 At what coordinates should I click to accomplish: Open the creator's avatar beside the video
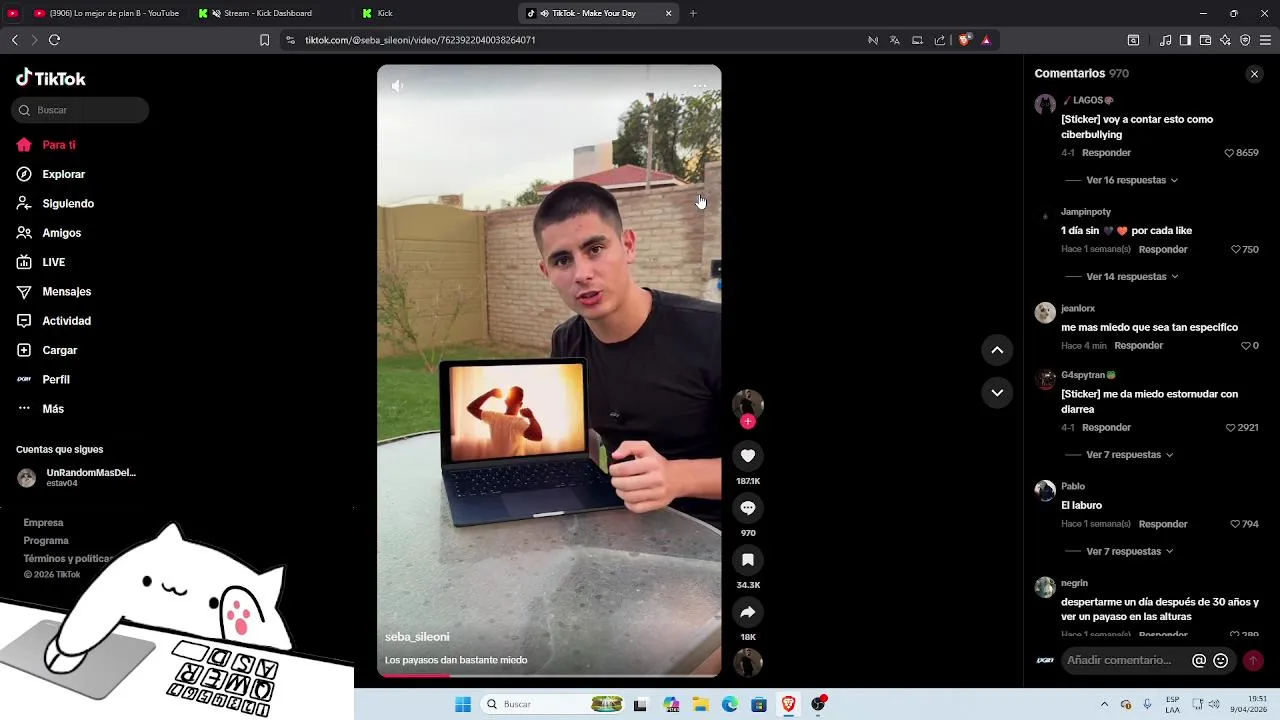(748, 404)
